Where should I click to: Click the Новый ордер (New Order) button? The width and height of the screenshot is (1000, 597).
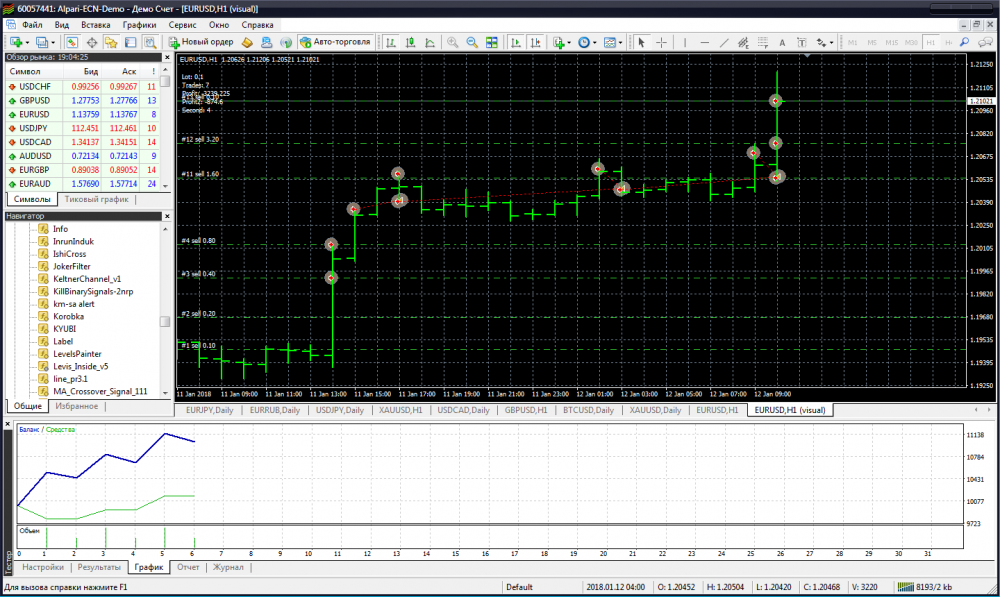click(201, 42)
